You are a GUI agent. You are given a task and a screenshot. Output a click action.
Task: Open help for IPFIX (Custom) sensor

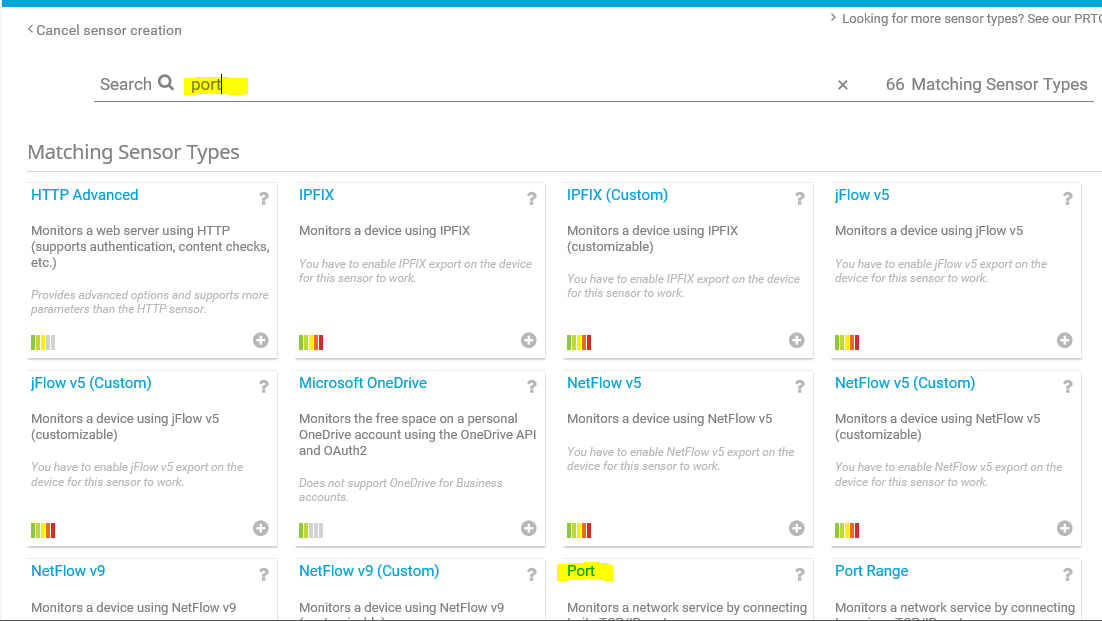coord(800,199)
